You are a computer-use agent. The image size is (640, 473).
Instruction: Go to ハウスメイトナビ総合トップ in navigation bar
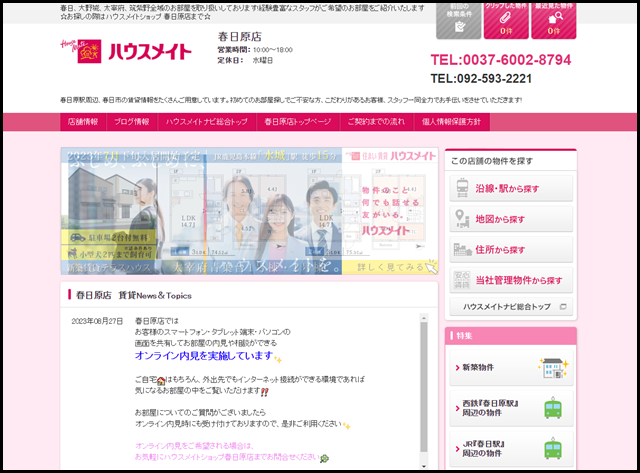click(207, 122)
